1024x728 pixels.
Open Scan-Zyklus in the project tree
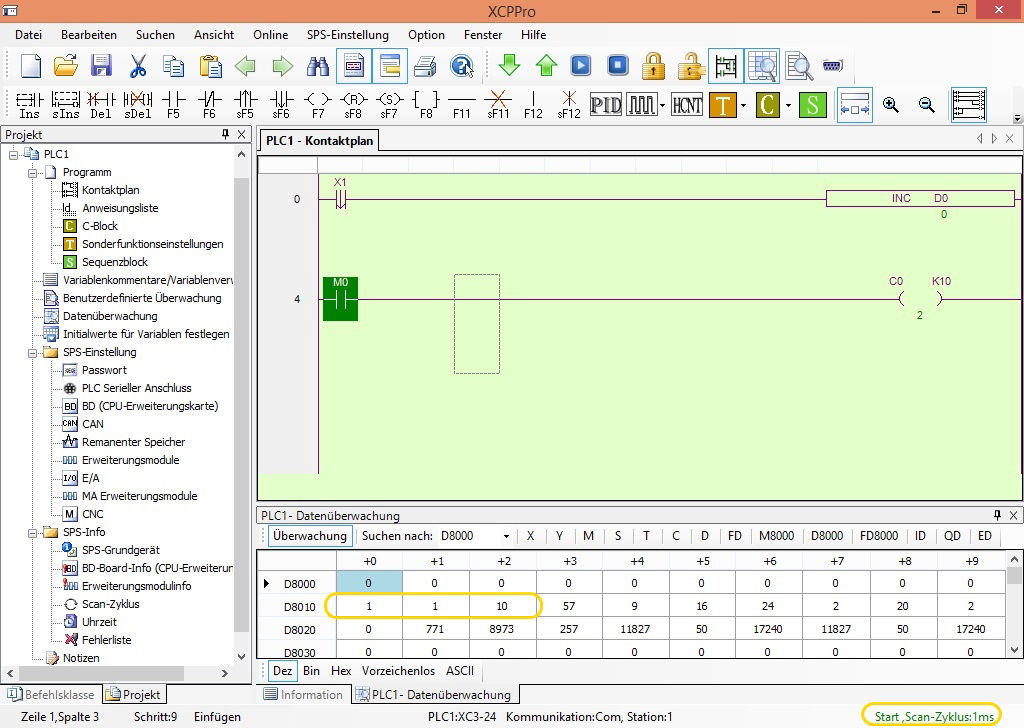[110, 604]
